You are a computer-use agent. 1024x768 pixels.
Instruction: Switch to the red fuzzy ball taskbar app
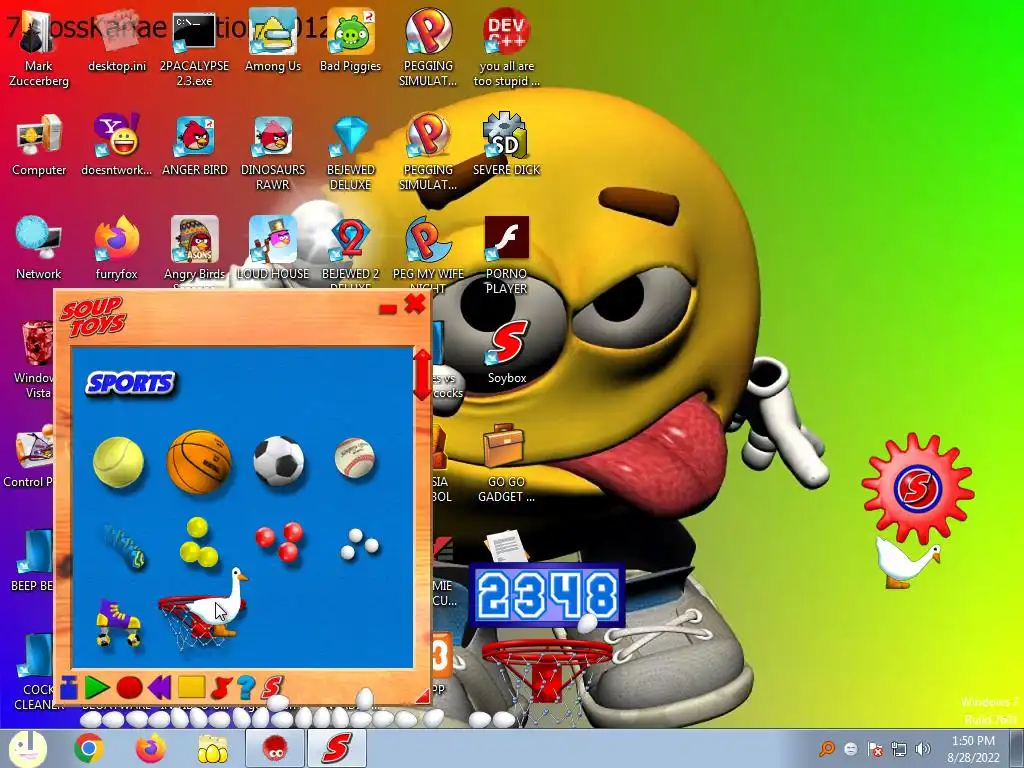tap(274, 748)
